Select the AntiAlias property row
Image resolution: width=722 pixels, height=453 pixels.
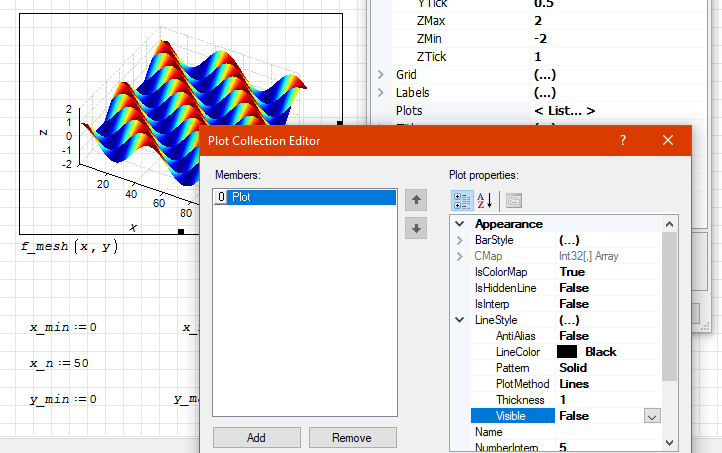pos(565,336)
